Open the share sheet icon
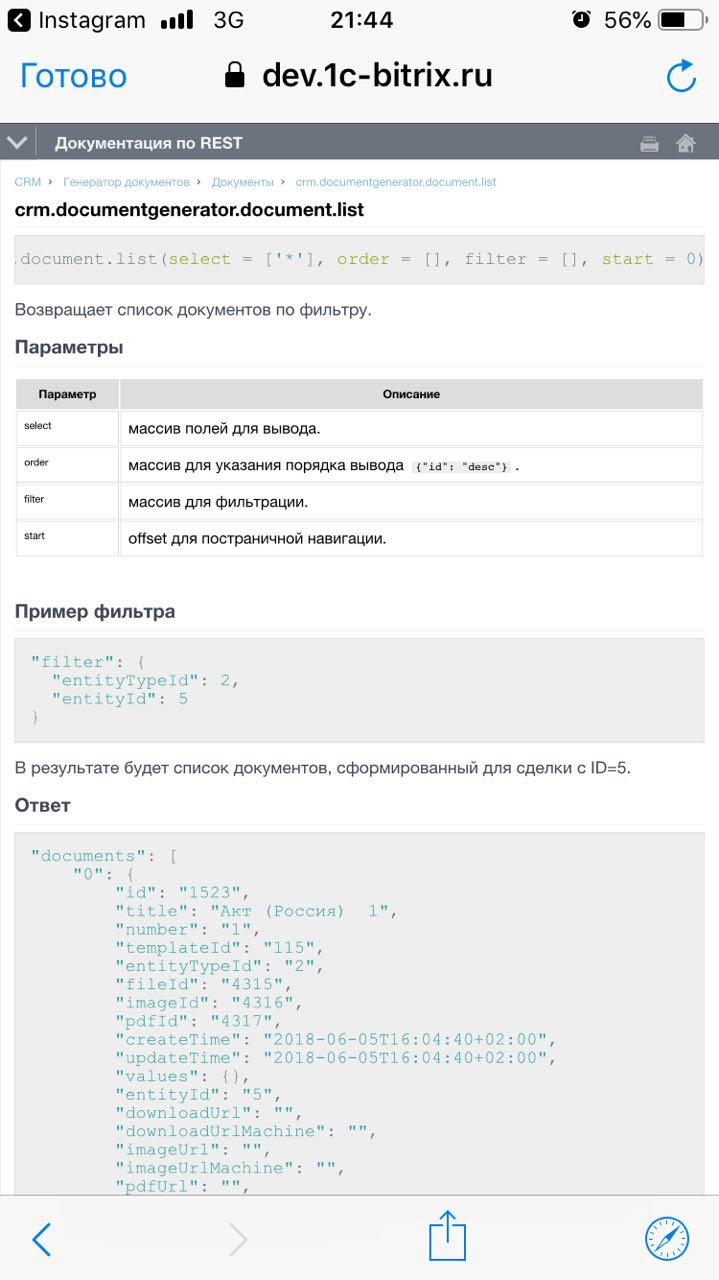 (x=447, y=1236)
